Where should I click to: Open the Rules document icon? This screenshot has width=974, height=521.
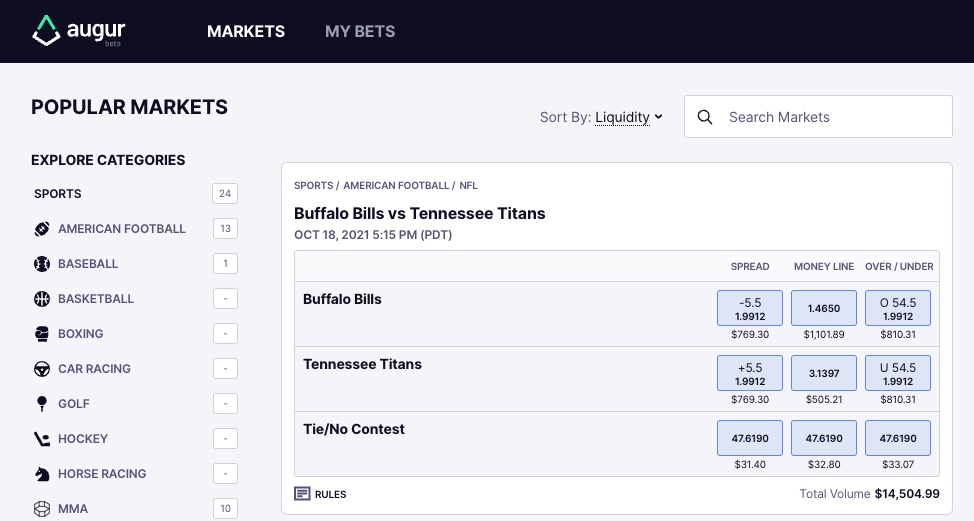pos(302,494)
